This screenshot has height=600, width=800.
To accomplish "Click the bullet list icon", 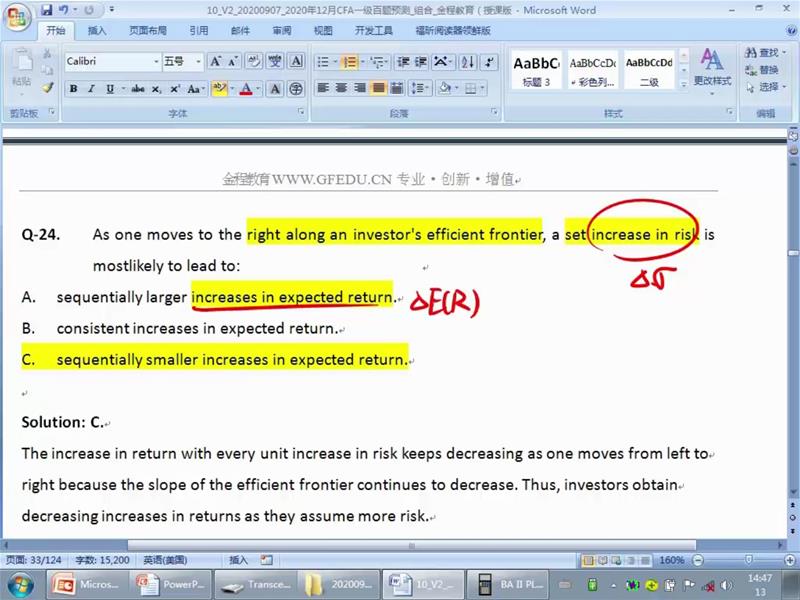I will 323,62.
